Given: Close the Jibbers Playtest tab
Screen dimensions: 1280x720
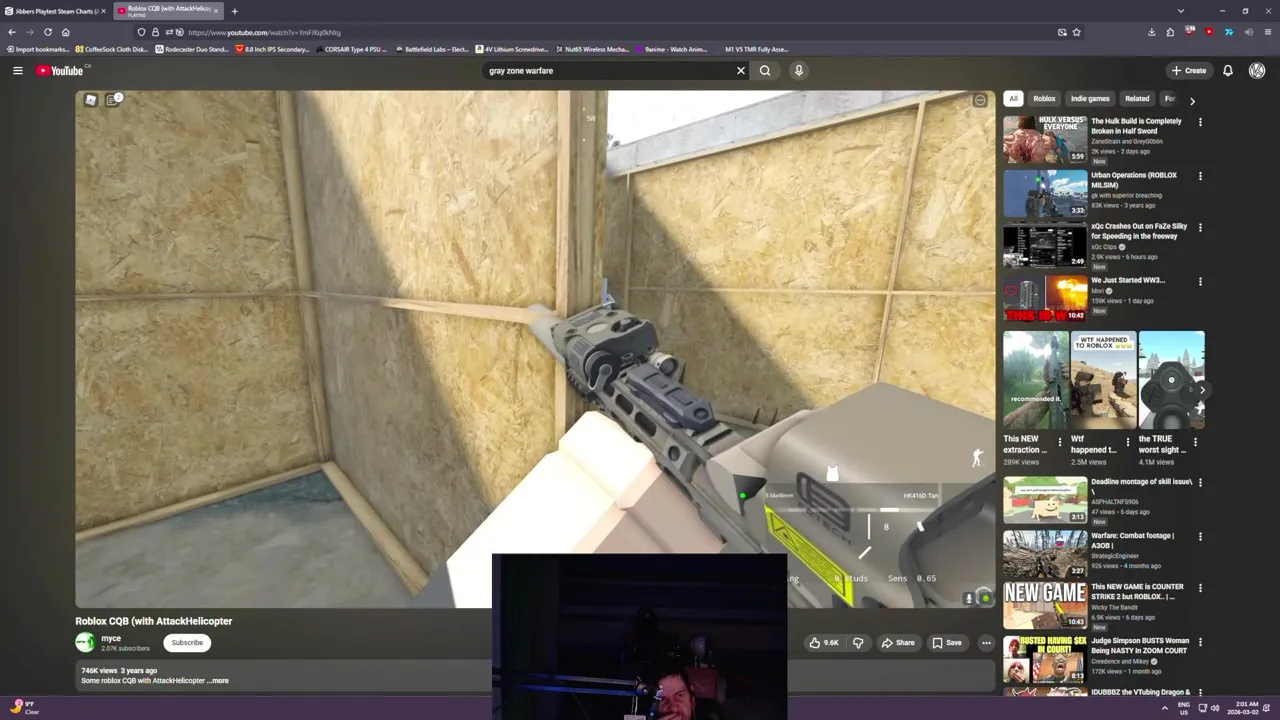Looking at the screenshot, I should click(102, 11).
